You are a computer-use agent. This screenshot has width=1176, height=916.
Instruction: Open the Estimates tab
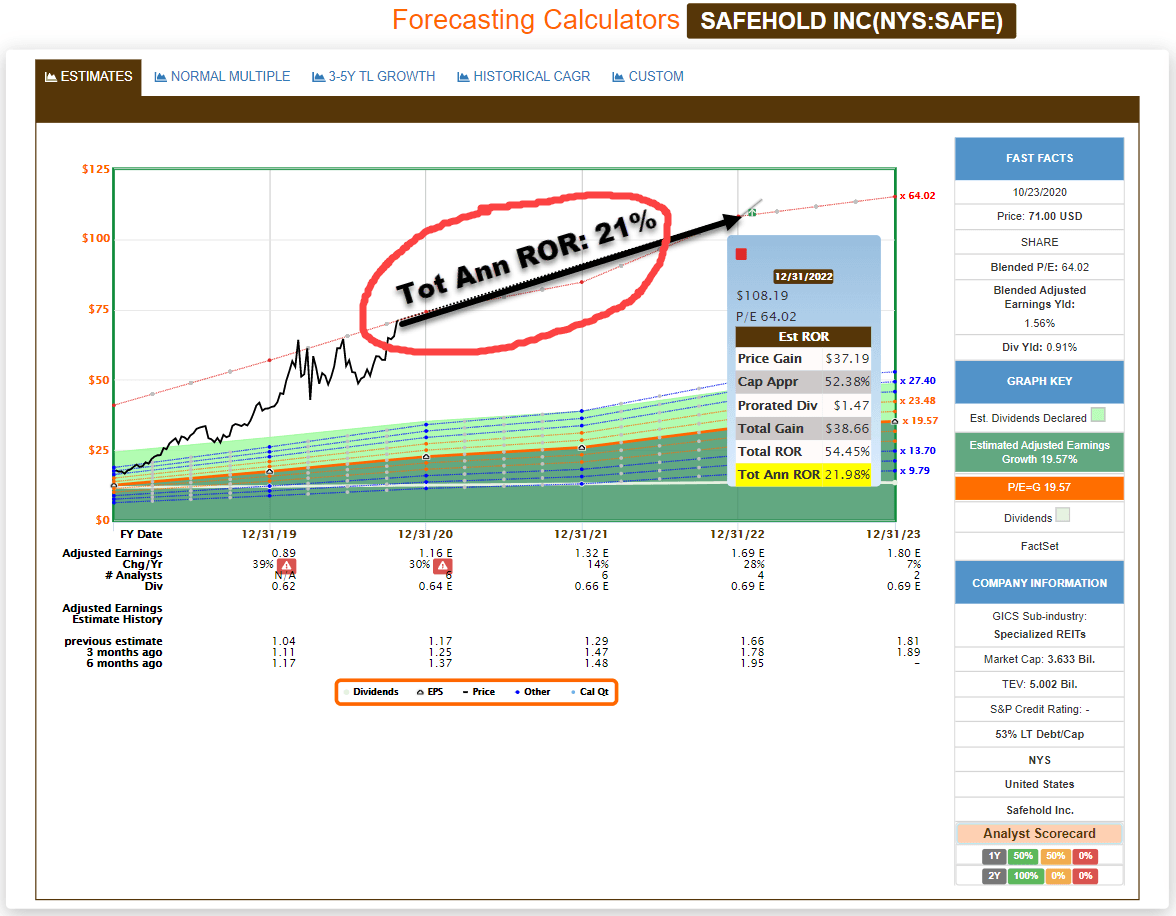pyautogui.click(x=88, y=77)
